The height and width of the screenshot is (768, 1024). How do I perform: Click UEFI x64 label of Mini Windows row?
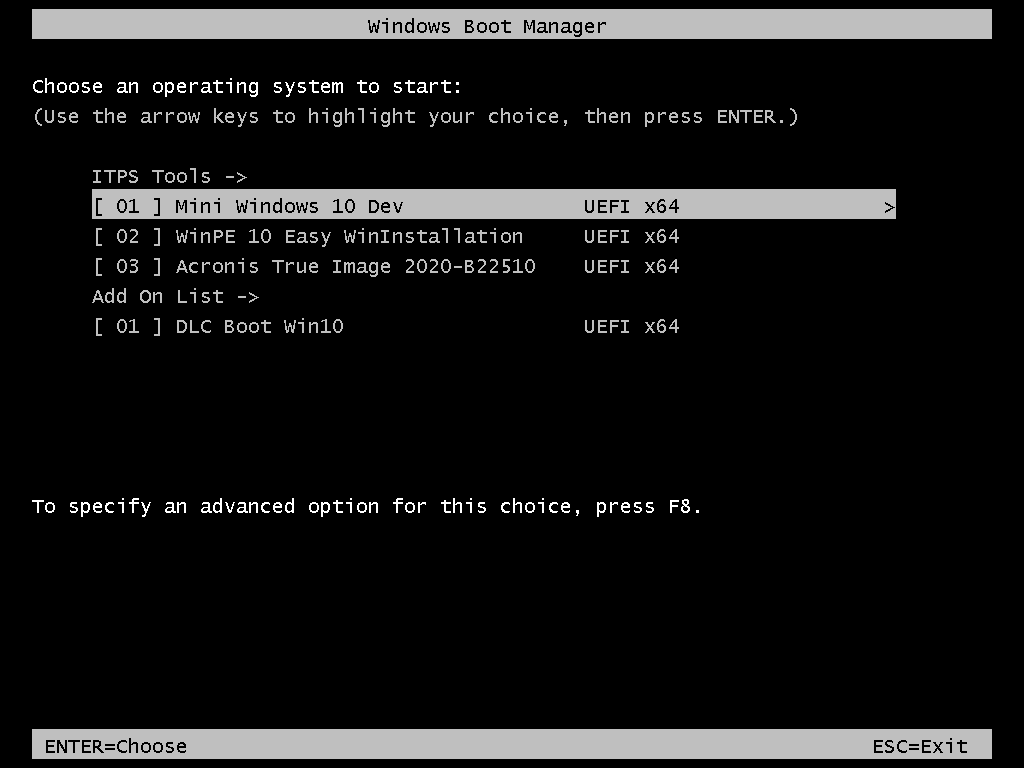[x=632, y=206]
